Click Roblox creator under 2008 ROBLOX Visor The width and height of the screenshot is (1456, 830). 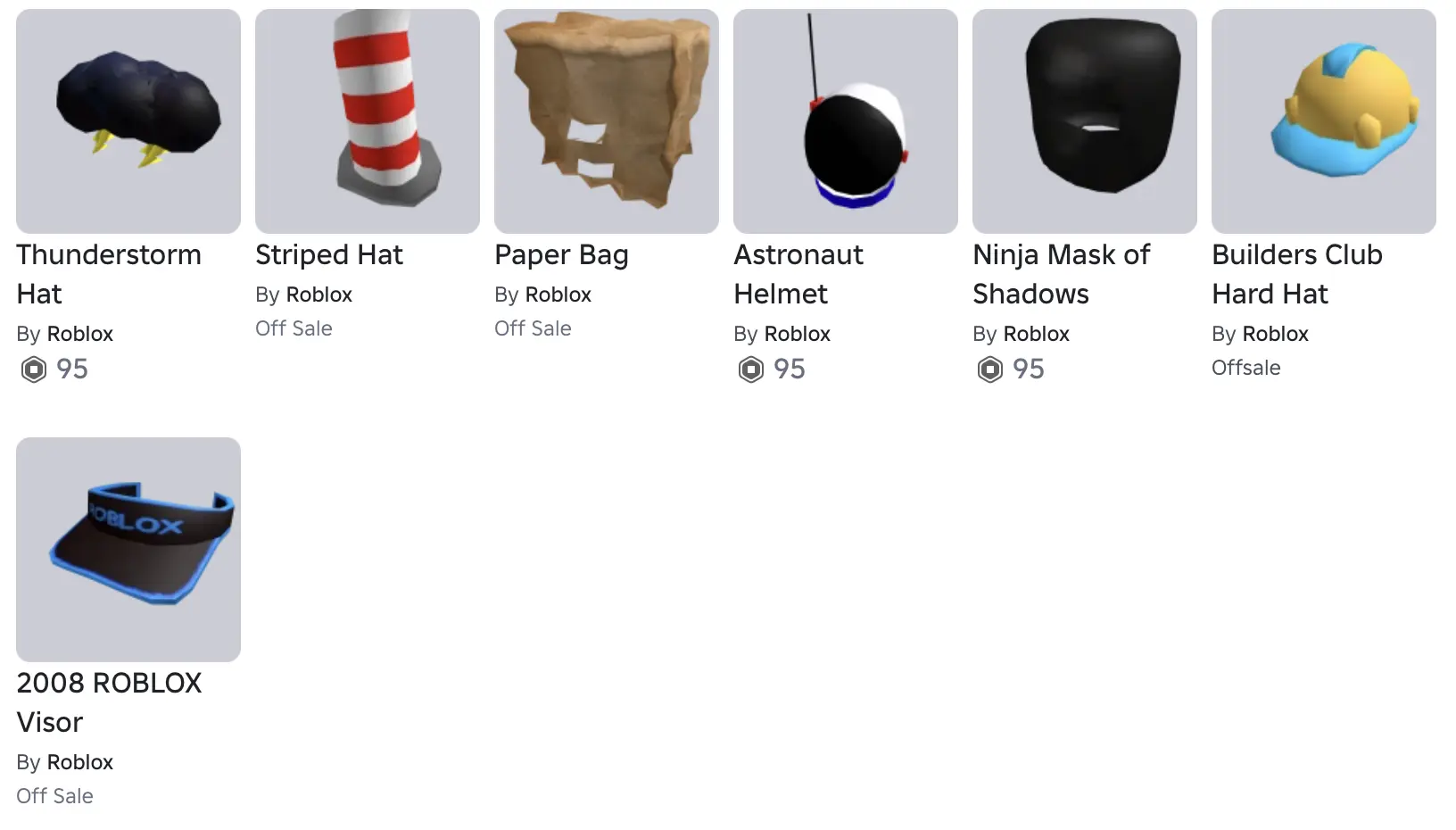tap(80, 762)
